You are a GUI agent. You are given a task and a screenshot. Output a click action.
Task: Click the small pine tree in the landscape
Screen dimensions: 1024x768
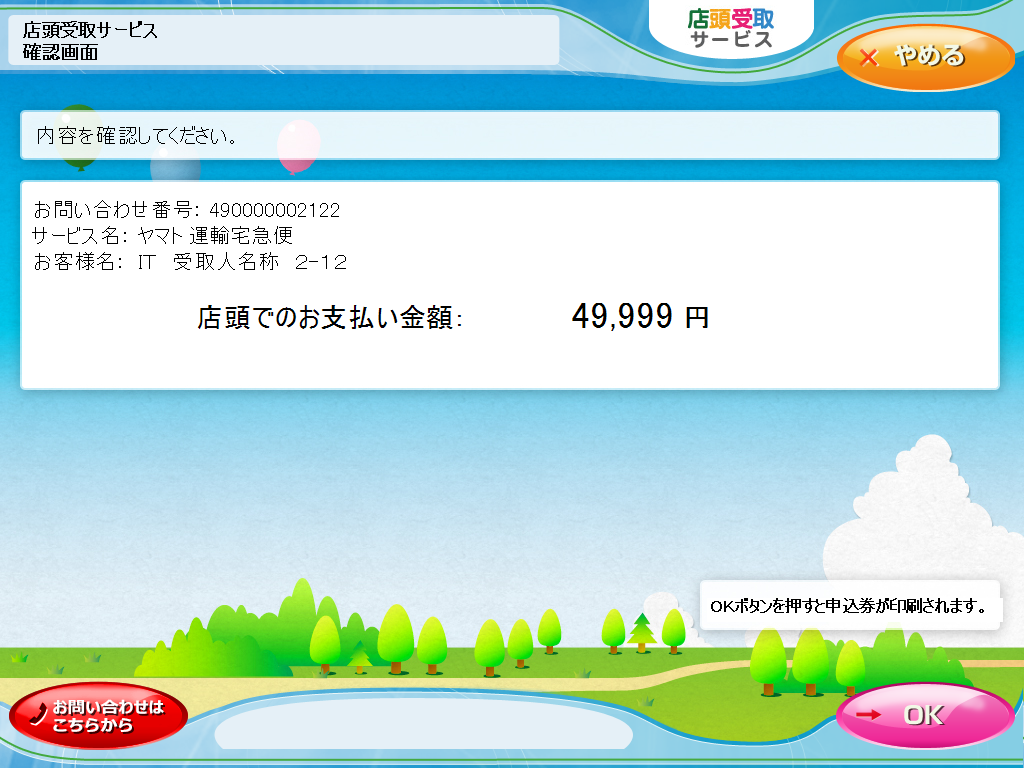[x=641, y=632]
